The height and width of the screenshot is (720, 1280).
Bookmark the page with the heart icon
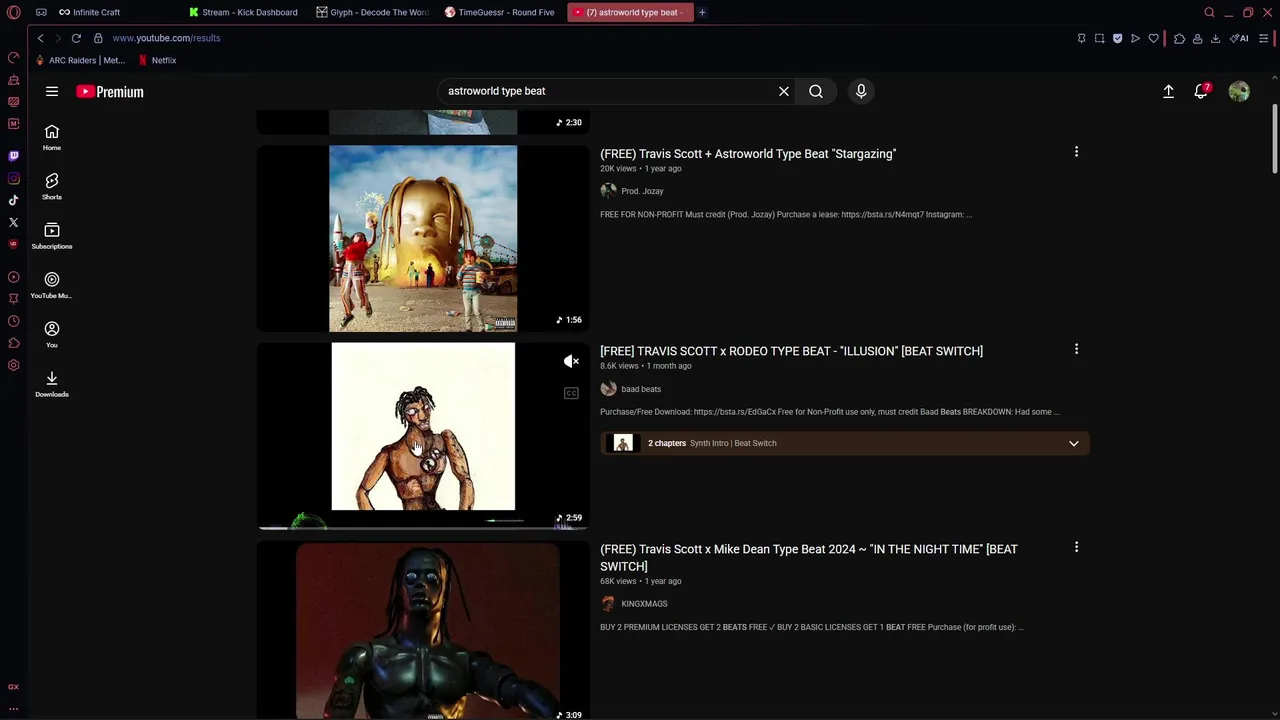(x=1153, y=38)
